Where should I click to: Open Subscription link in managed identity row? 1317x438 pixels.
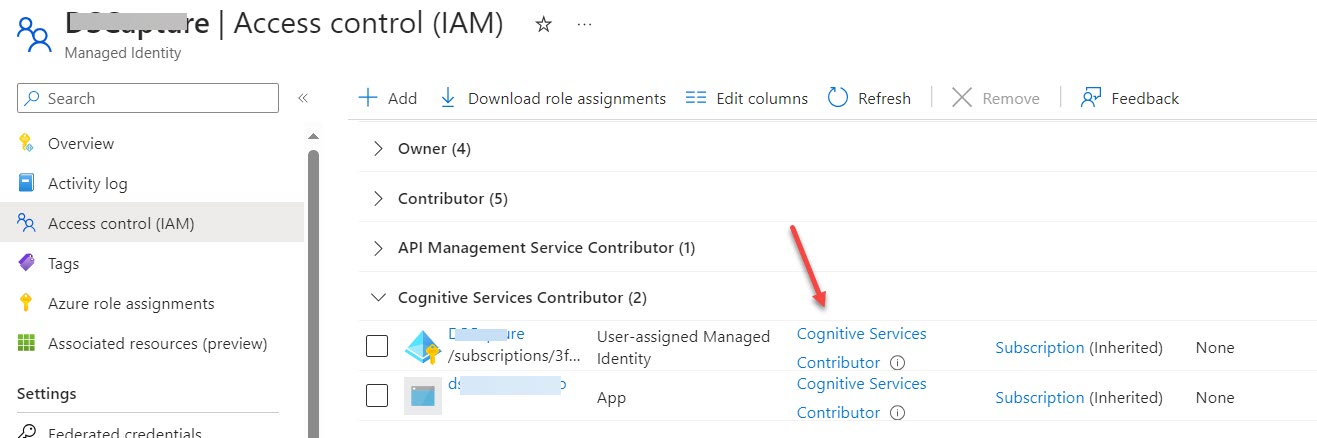(1039, 347)
